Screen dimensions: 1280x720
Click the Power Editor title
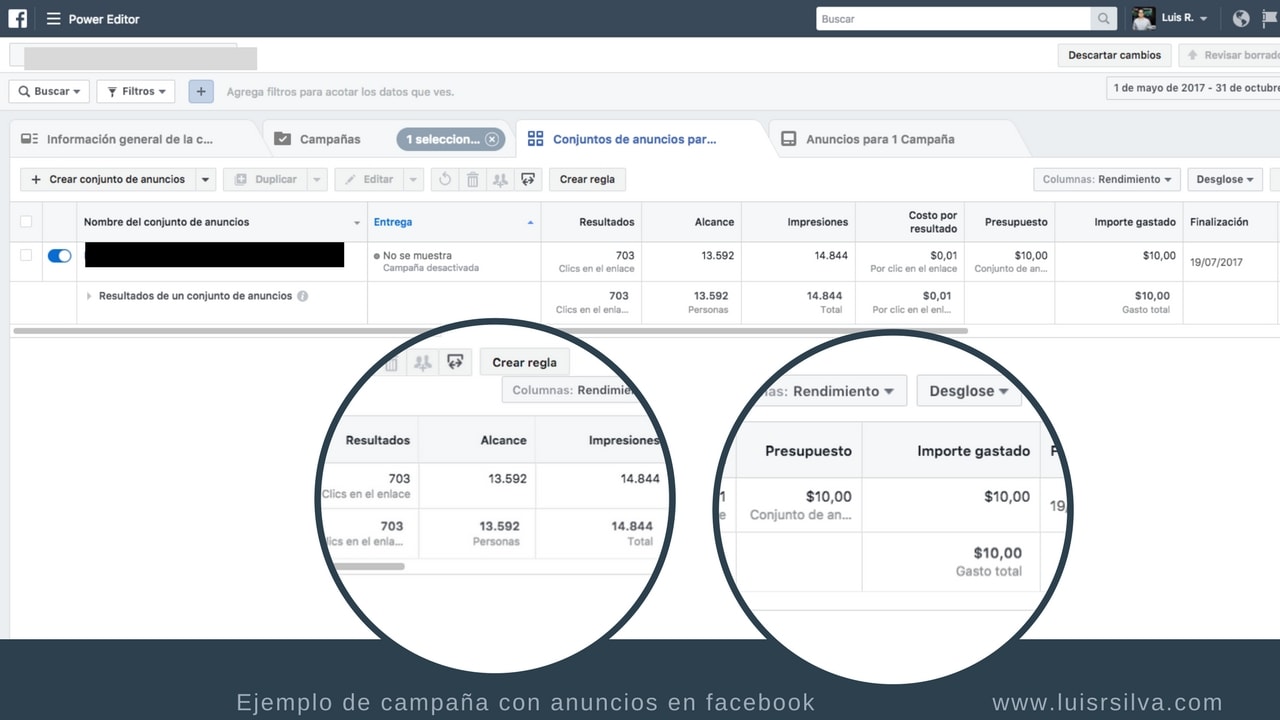(x=104, y=19)
